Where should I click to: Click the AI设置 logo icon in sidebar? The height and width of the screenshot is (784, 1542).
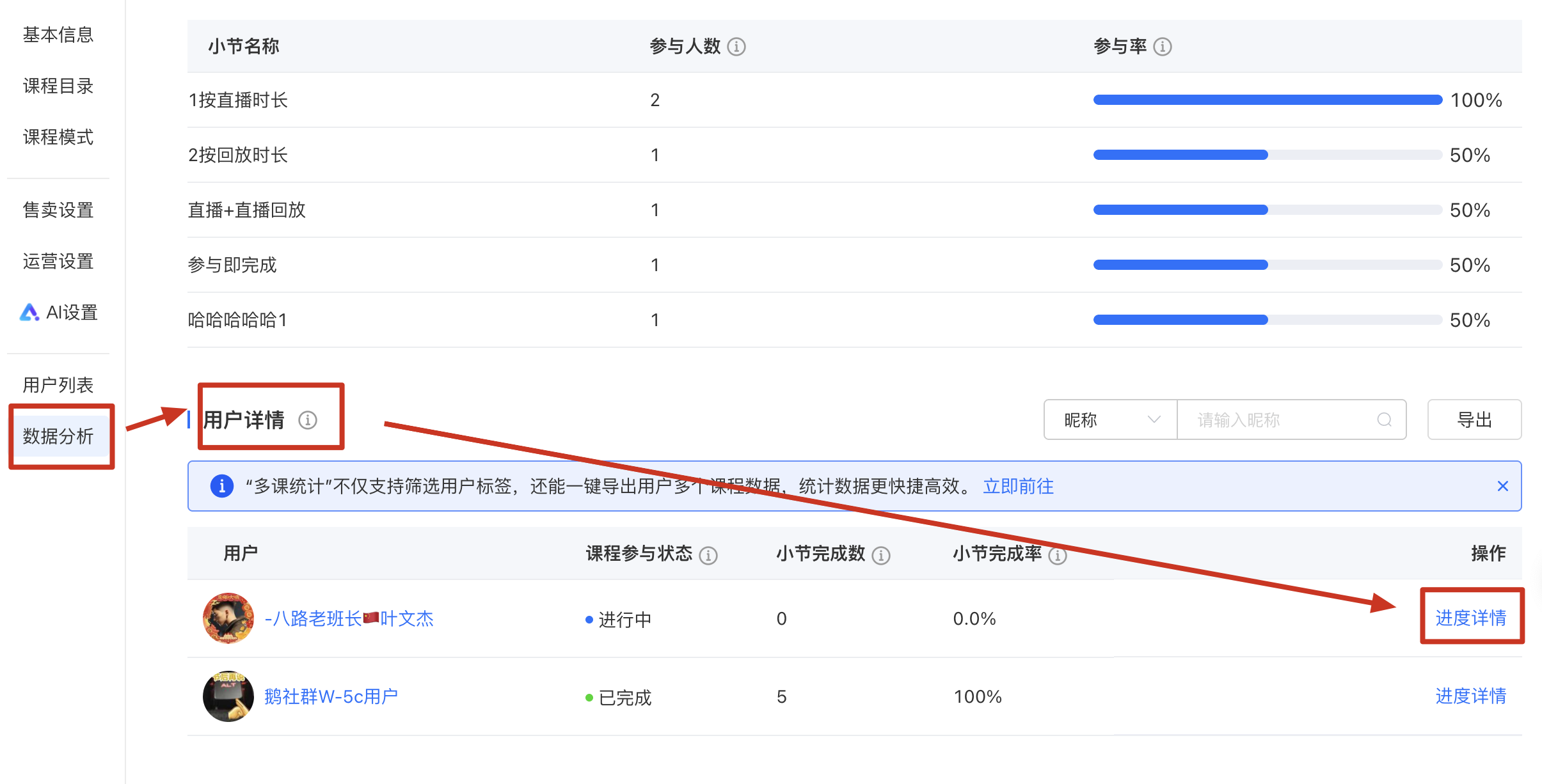29,312
